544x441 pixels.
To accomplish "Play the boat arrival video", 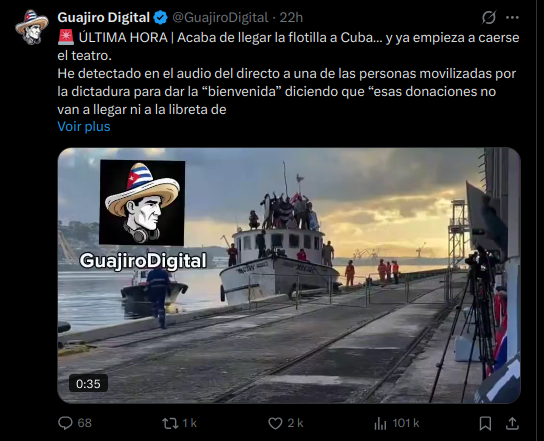I will [289, 275].
